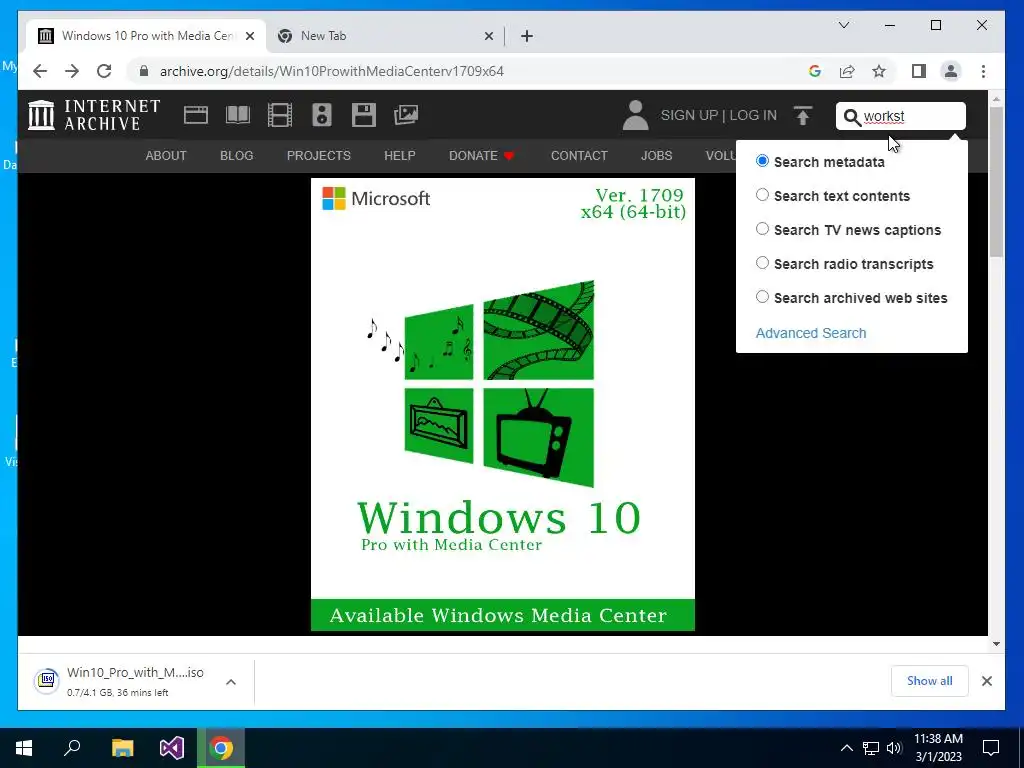1024x768 pixels.
Task: Click Show all downloads button
Action: (929, 681)
